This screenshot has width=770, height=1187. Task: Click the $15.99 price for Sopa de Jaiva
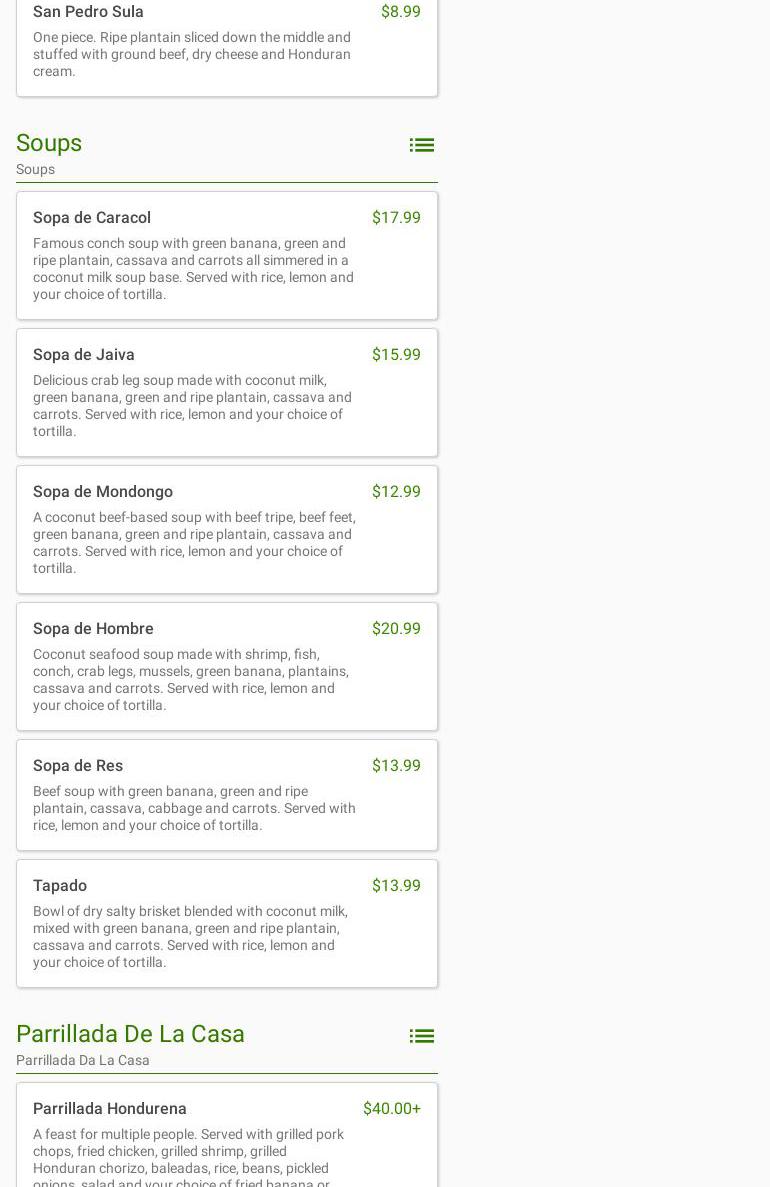pyautogui.click(x=396, y=355)
